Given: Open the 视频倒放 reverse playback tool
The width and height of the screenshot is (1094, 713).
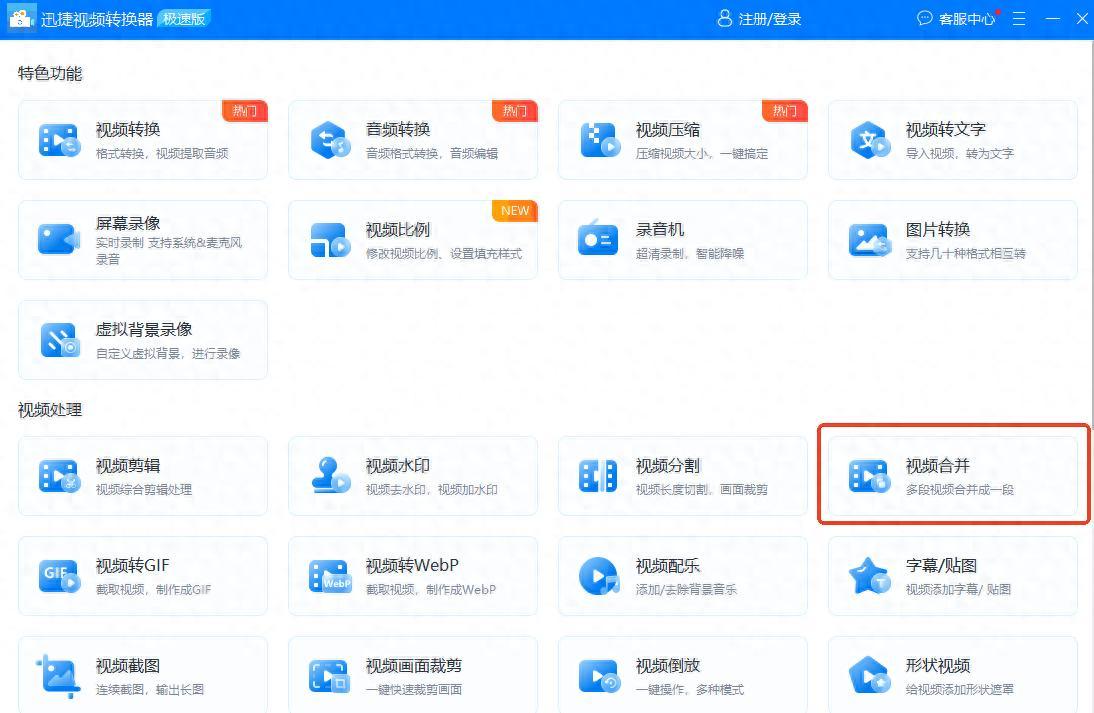Looking at the screenshot, I should [x=682, y=676].
